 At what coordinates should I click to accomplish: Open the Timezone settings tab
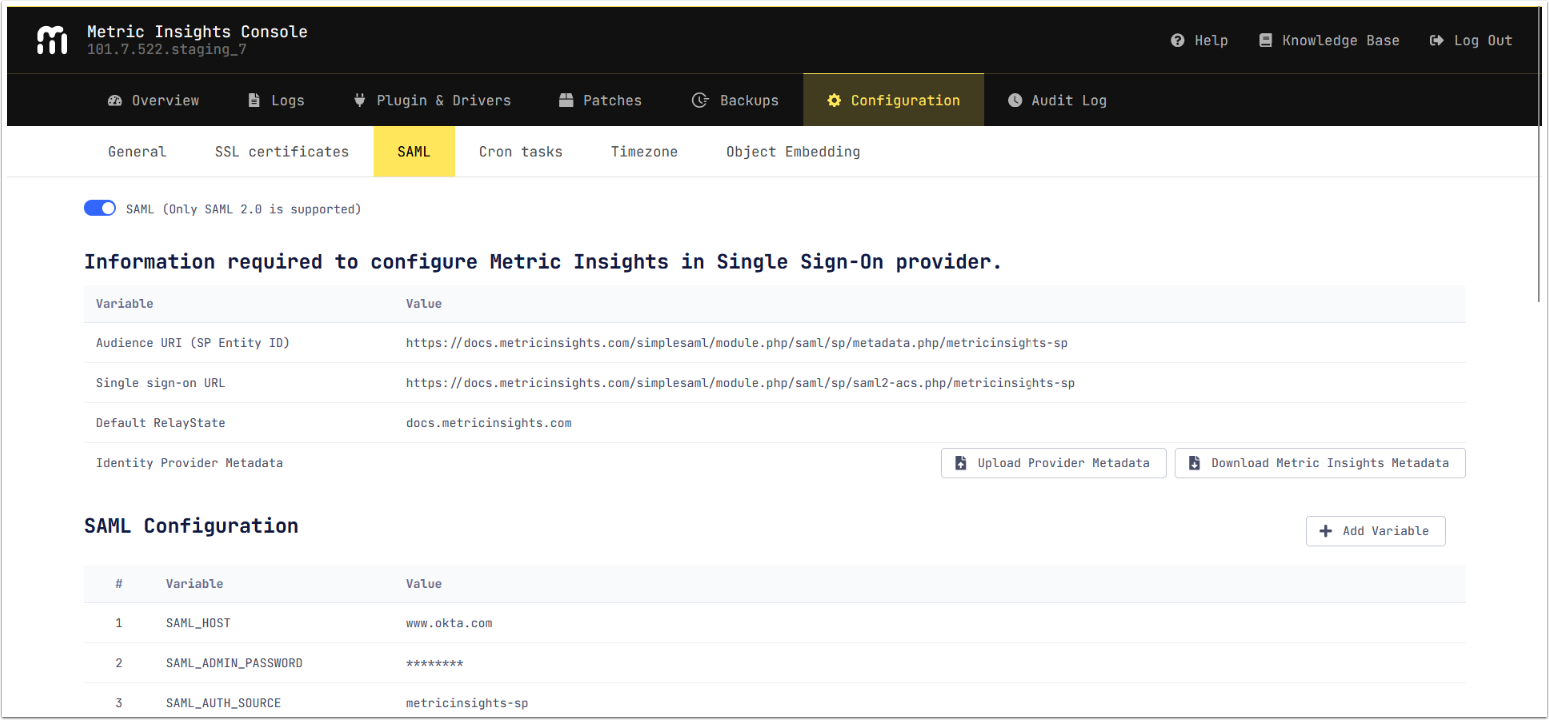[x=644, y=152]
